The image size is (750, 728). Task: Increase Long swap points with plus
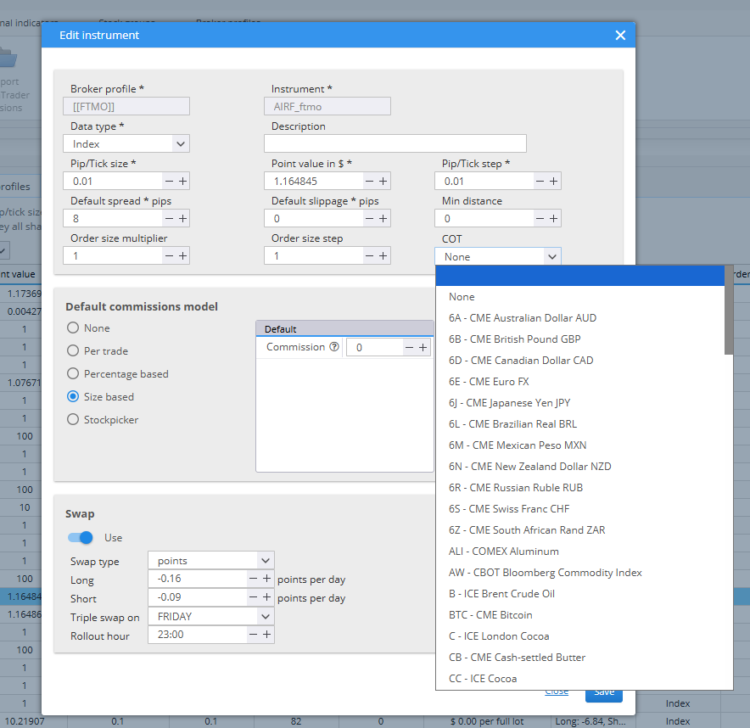pos(267,579)
